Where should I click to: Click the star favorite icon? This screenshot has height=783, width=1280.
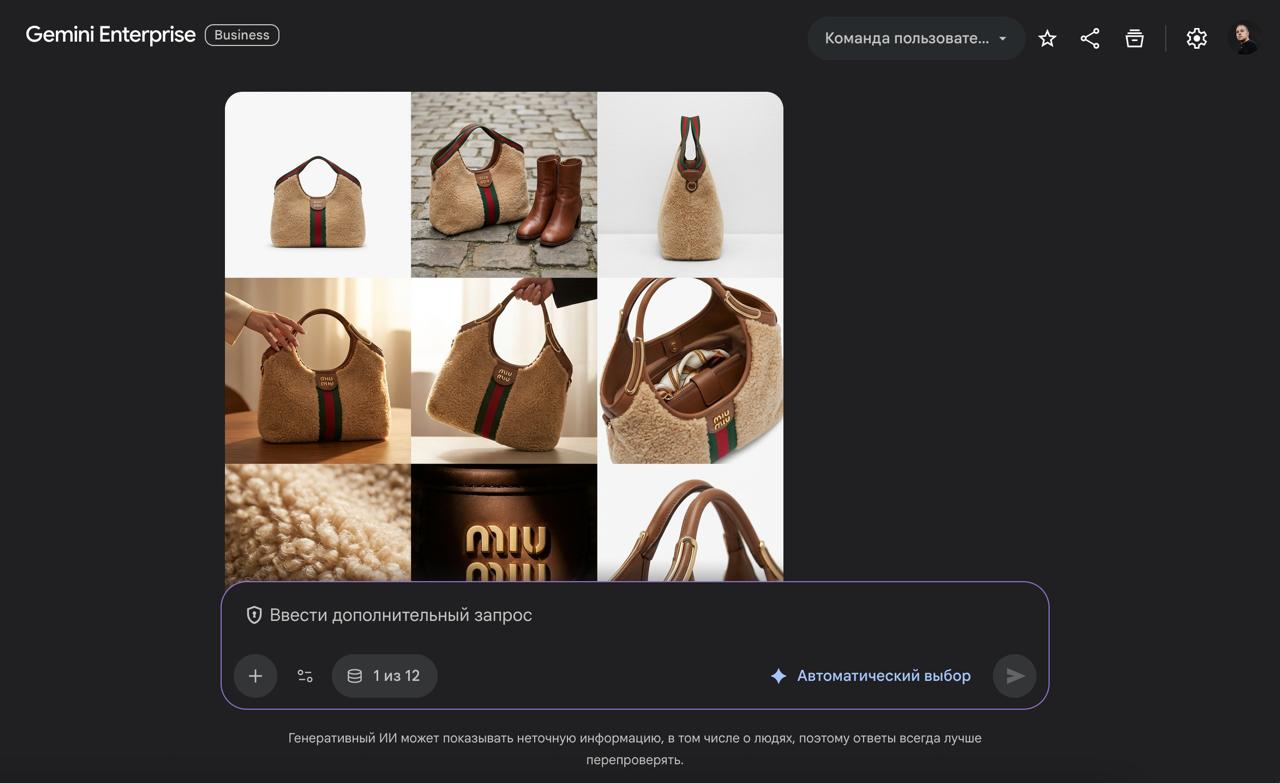pyautogui.click(x=1047, y=39)
